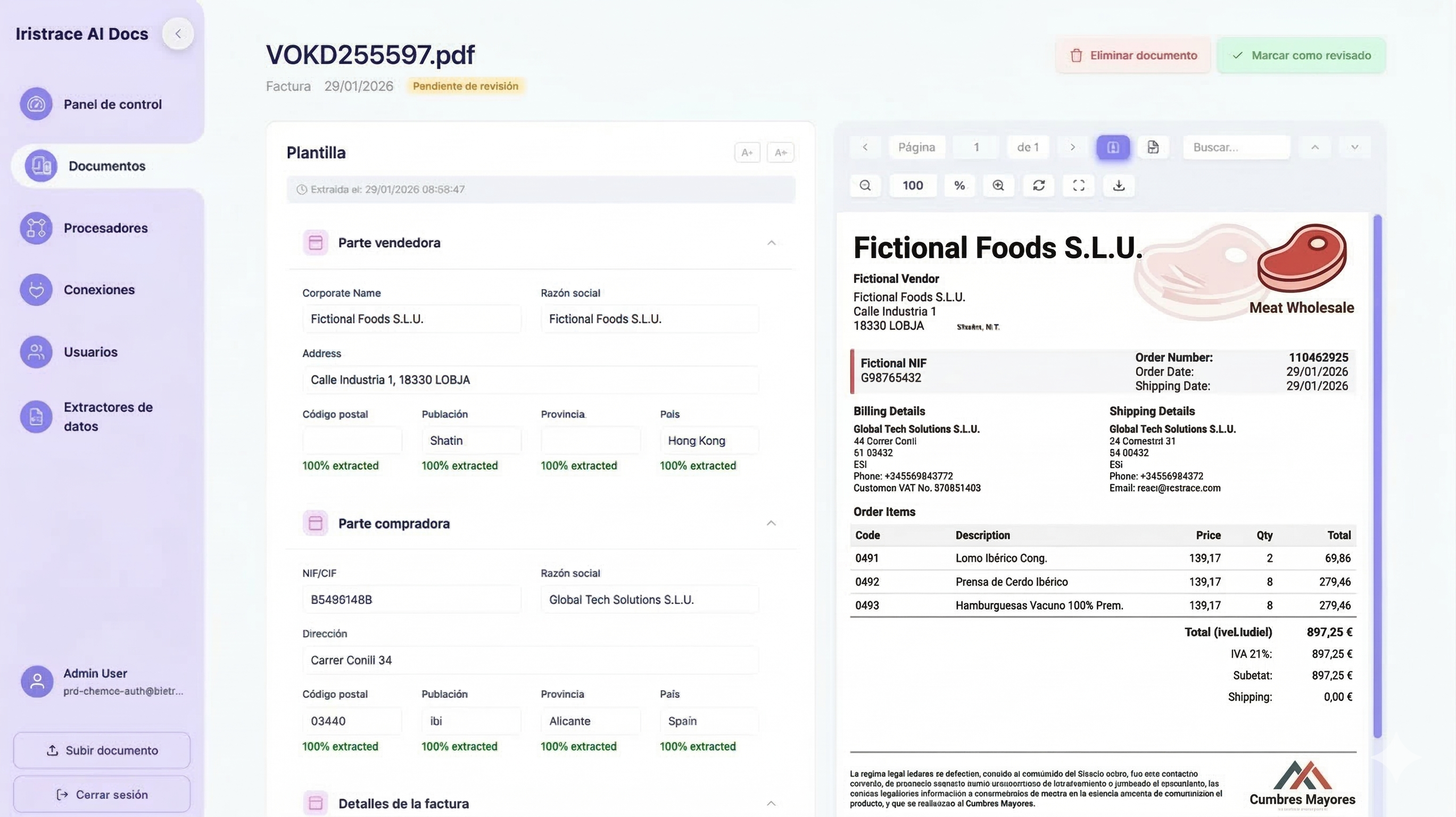The image size is (1456, 817).
Task: Switch to the text page view icon
Action: [1153, 147]
